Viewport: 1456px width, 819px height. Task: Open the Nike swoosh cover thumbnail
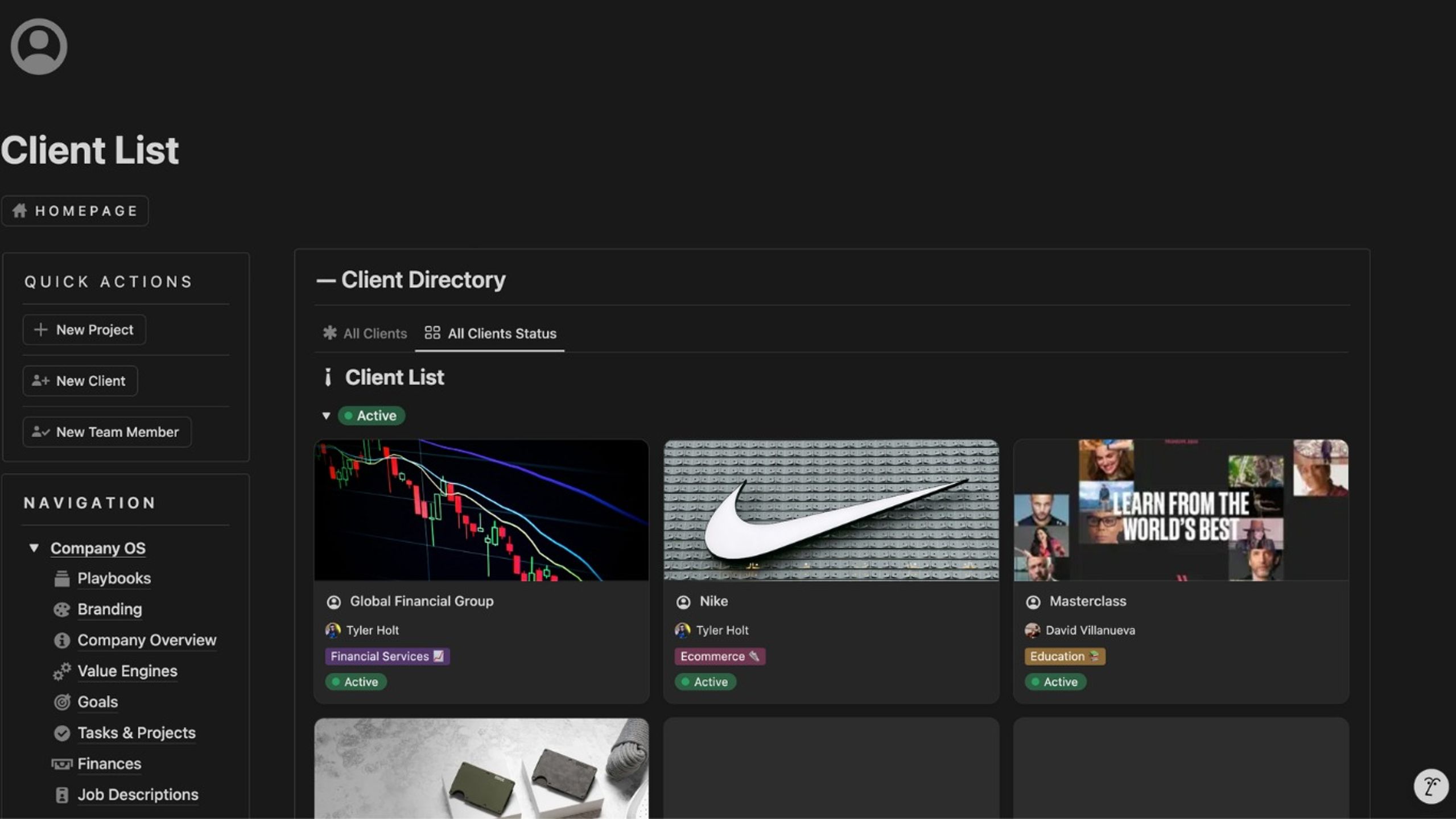831,510
